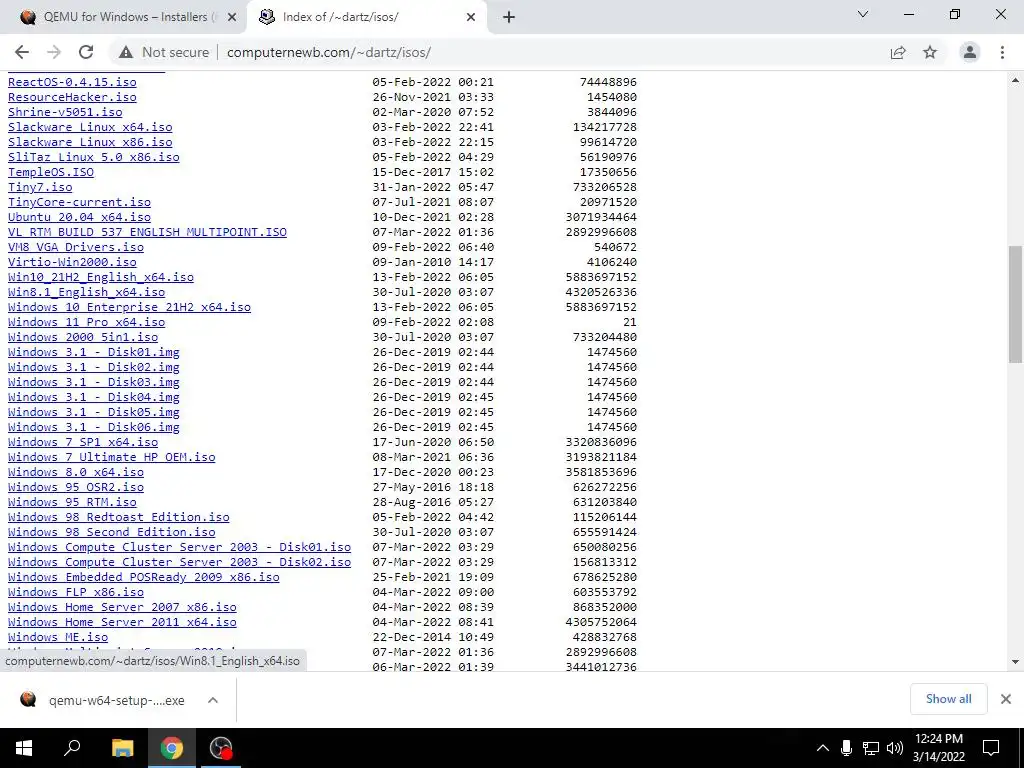Click the address bar URL
Viewport: 1024px width, 768px height.
click(x=328, y=52)
